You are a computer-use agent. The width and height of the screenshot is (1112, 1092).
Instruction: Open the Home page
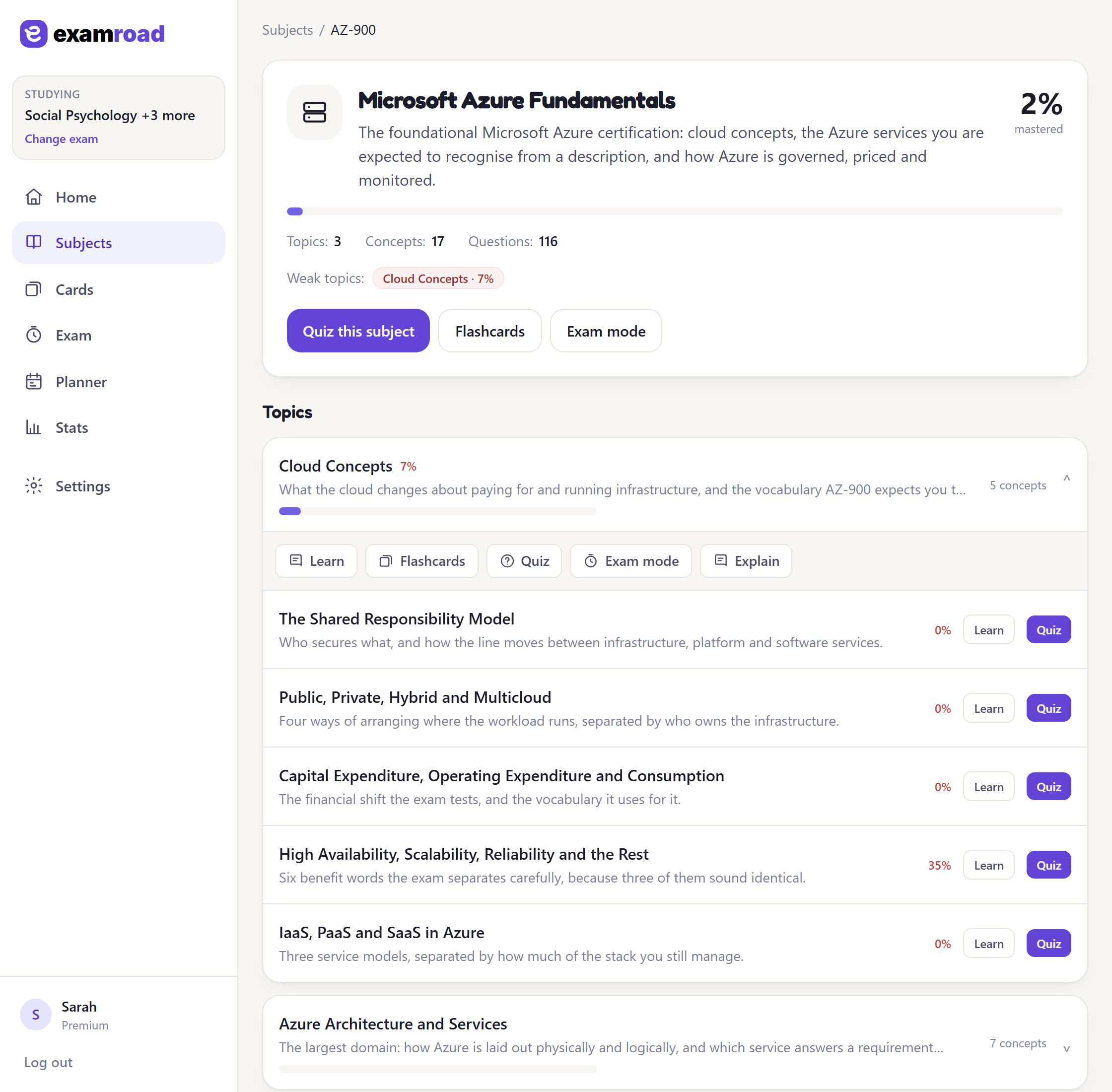click(119, 197)
